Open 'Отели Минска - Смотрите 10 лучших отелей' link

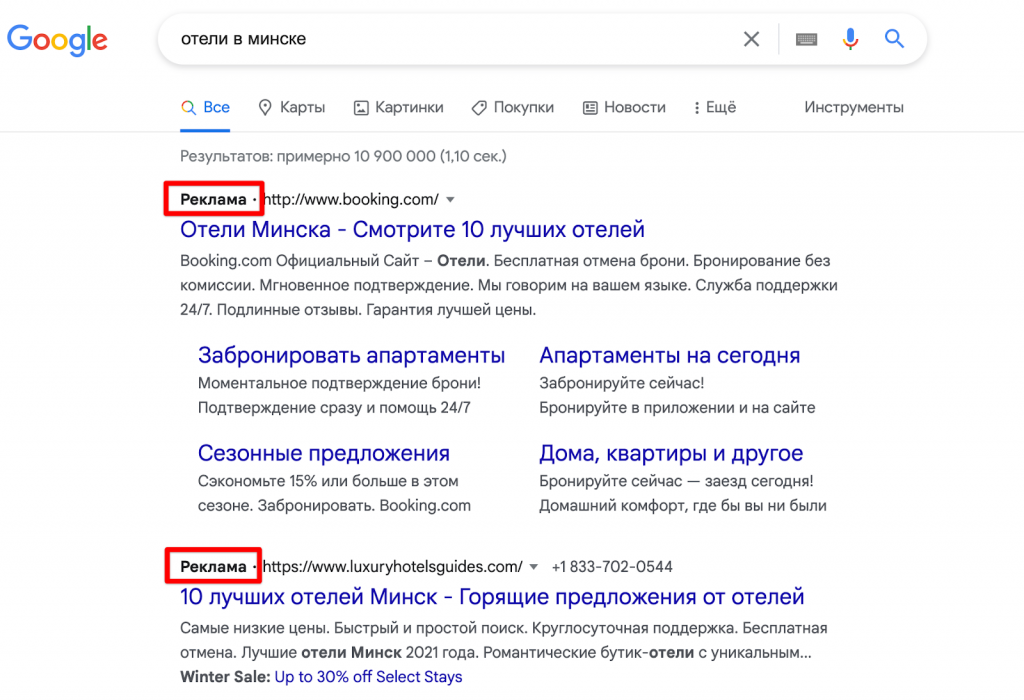click(412, 229)
